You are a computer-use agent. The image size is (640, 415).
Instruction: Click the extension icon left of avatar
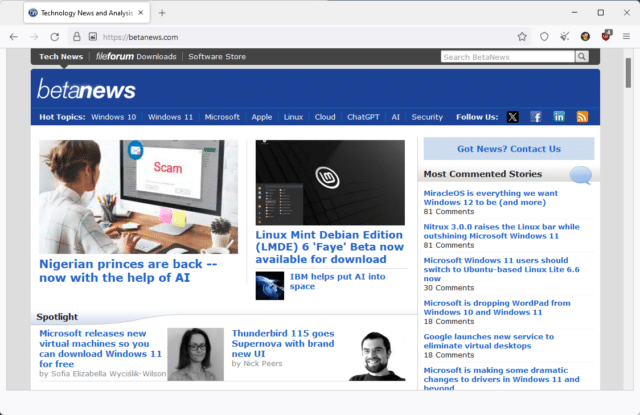click(x=564, y=37)
